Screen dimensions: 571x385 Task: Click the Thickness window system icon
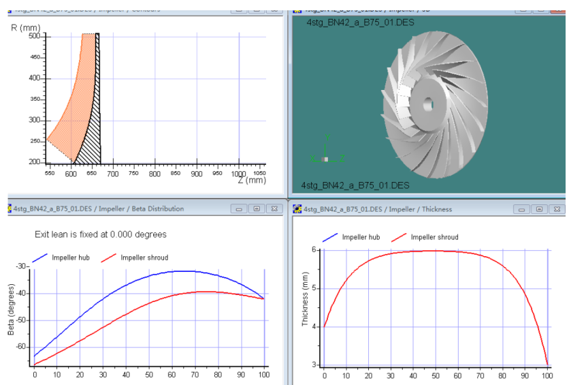(298, 209)
